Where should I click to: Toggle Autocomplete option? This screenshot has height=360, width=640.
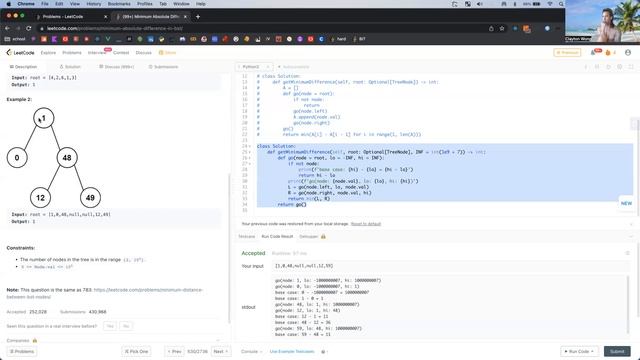293,67
